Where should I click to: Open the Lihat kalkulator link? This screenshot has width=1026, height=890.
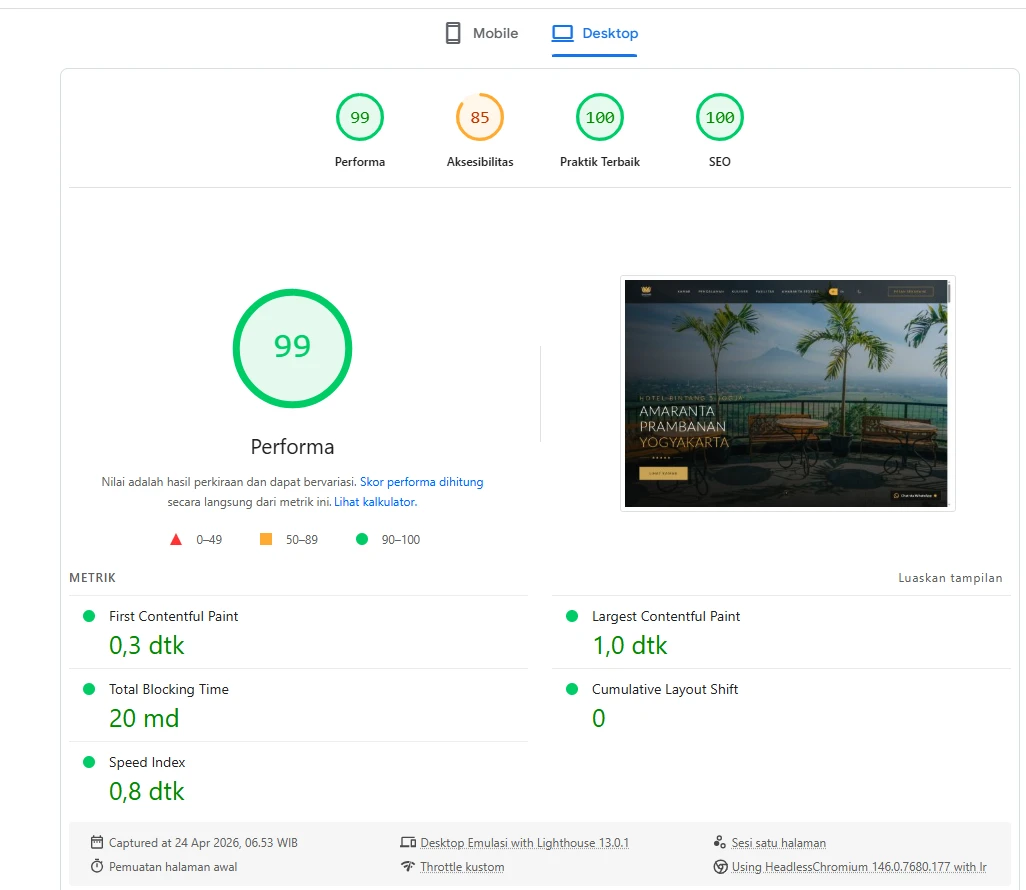(375, 502)
